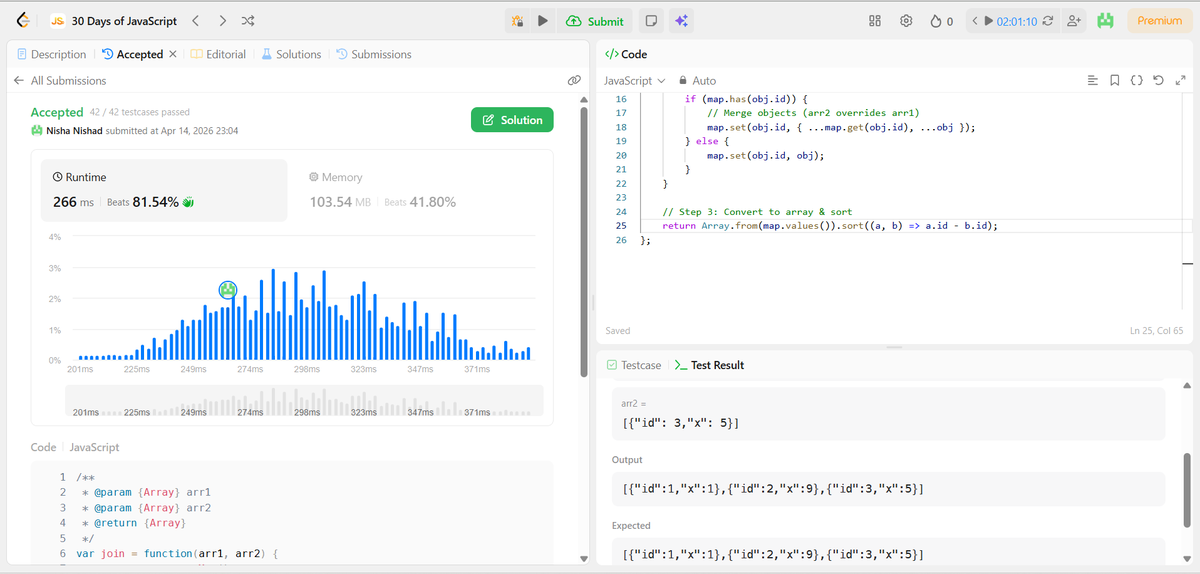1200x574 pixels.
Task: Click the '266 ms' runtime value
Action: click(x=73, y=202)
